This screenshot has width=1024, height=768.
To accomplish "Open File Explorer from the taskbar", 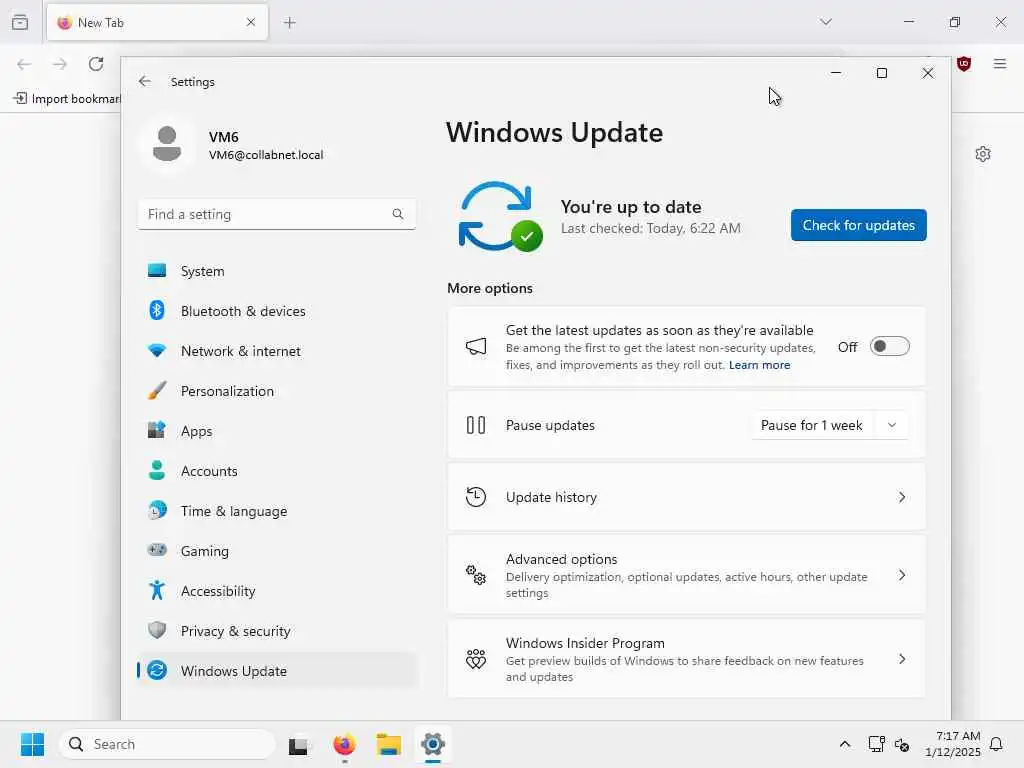I will click(x=389, y=744).
